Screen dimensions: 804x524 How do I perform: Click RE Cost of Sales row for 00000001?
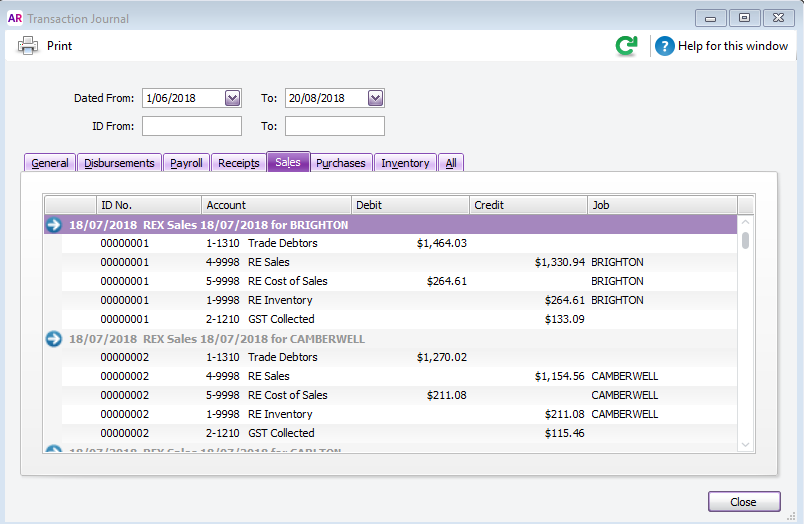(399, 281)
